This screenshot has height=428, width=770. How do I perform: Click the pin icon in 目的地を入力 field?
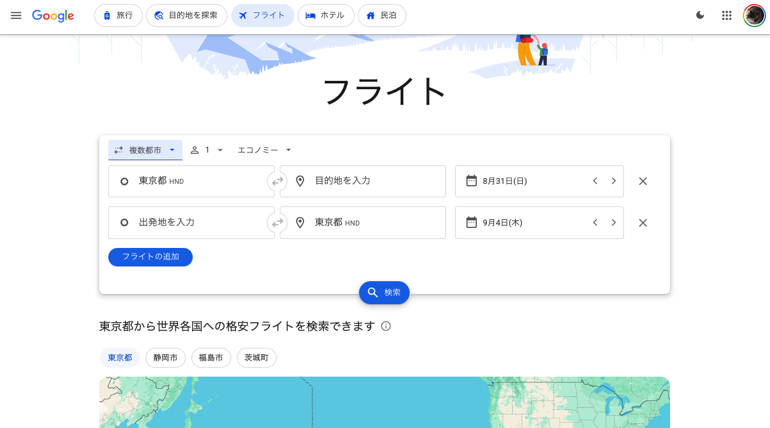pos(300,181)
